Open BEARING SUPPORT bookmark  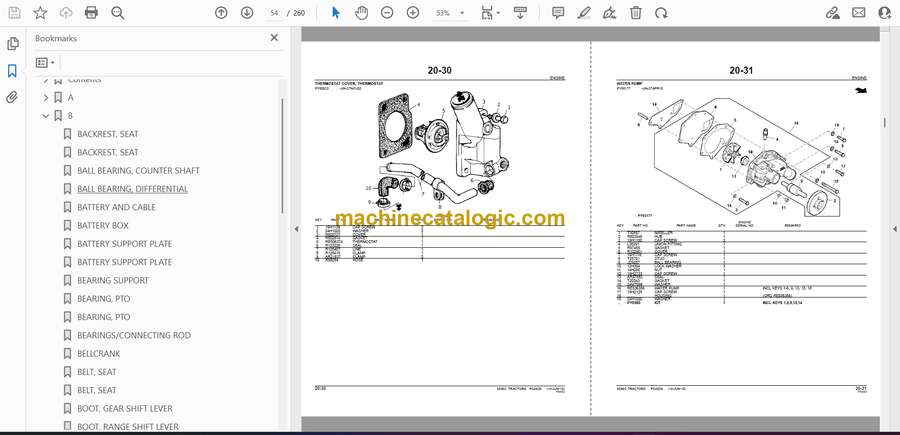pyautogui.click(x=112, y=280)
